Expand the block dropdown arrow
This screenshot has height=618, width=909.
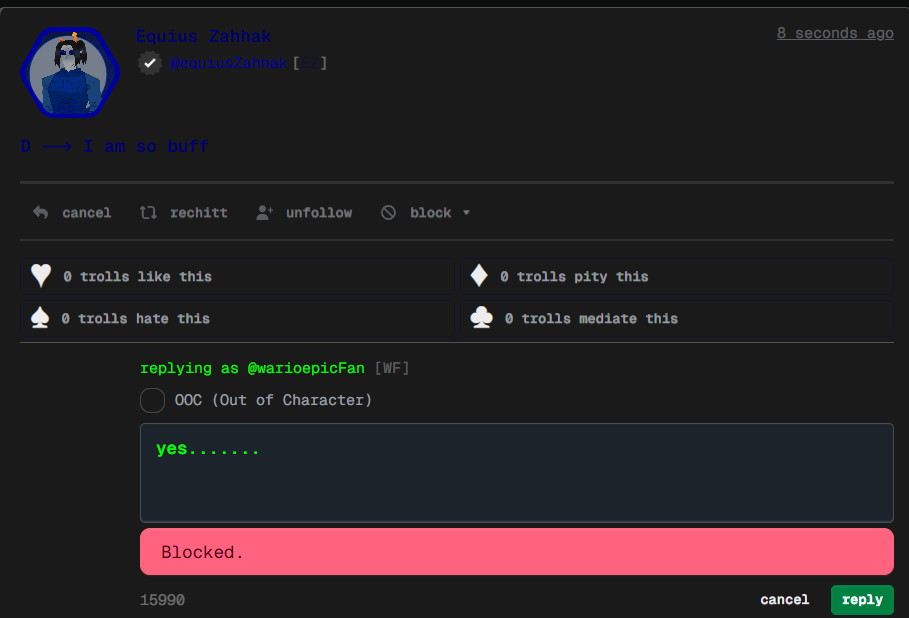pos(466,213)
